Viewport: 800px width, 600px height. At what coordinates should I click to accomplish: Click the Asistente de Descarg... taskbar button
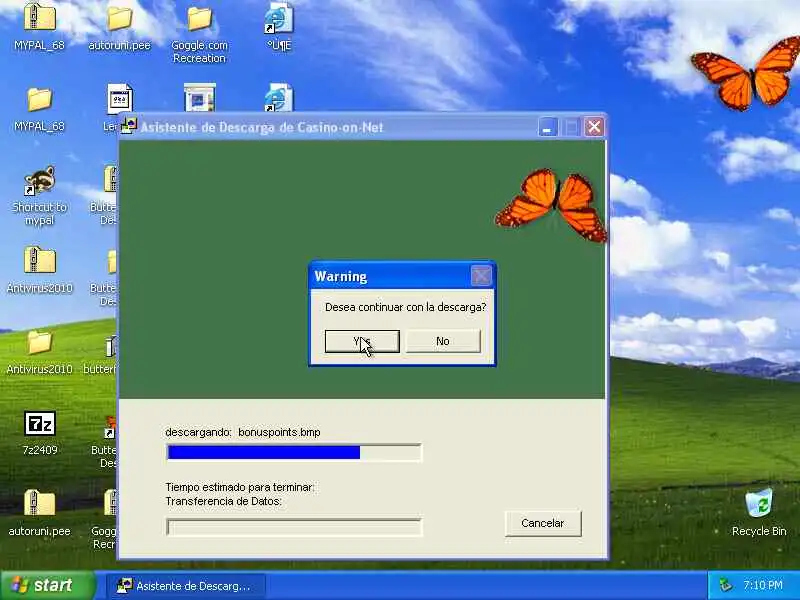click(x=186, y=586)
